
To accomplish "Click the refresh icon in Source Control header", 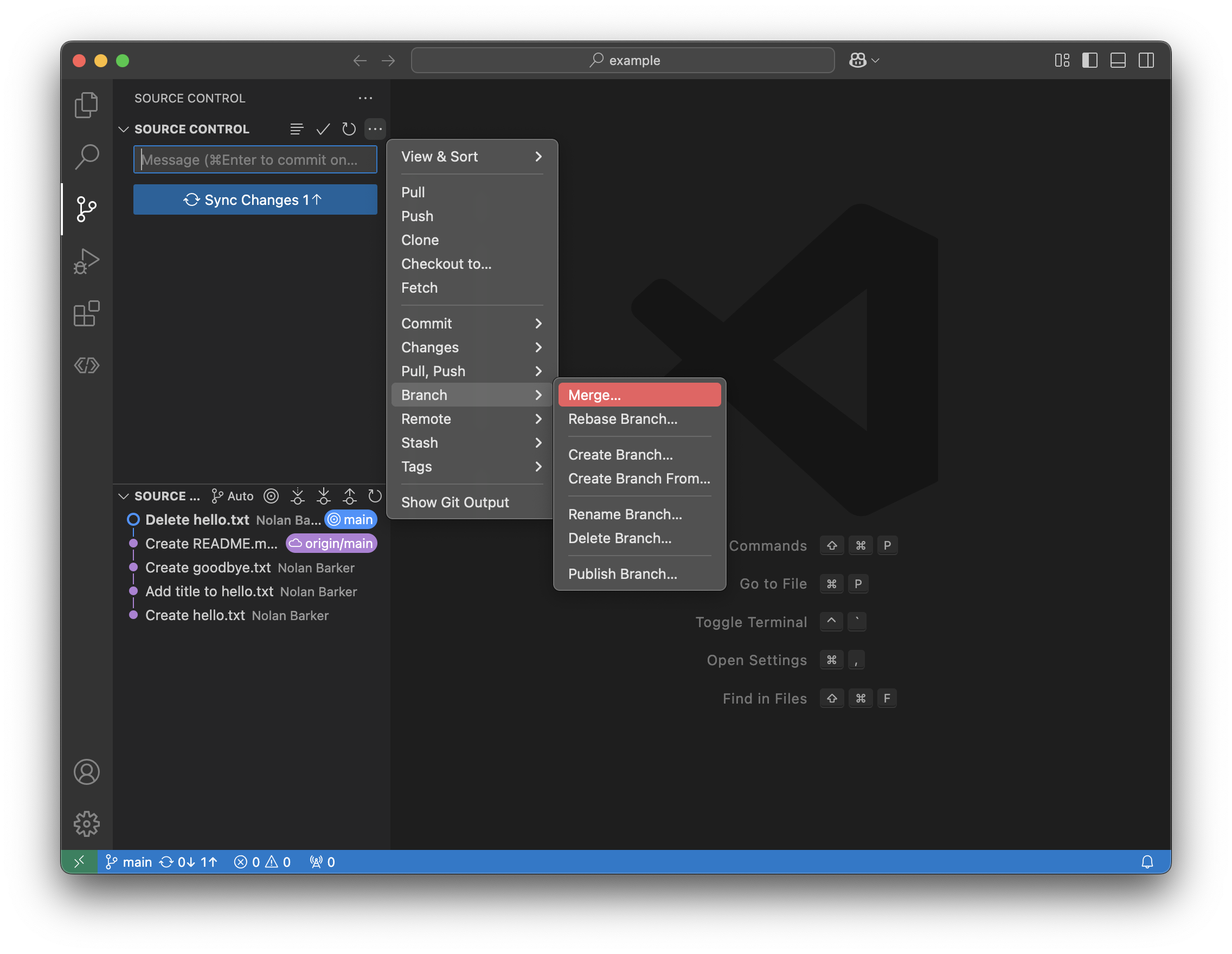I will pyautogui.click(x=349, y=129).
